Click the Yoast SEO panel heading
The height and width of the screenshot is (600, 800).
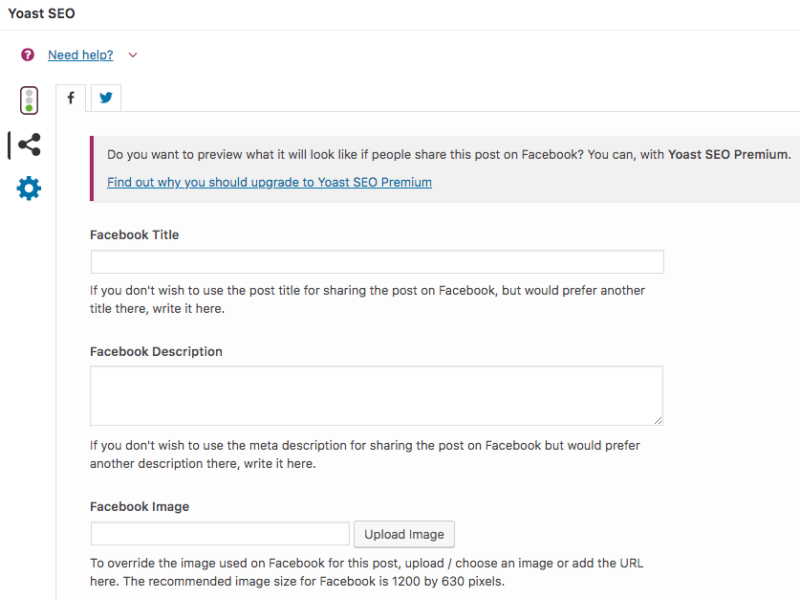(x=41, y=13)
